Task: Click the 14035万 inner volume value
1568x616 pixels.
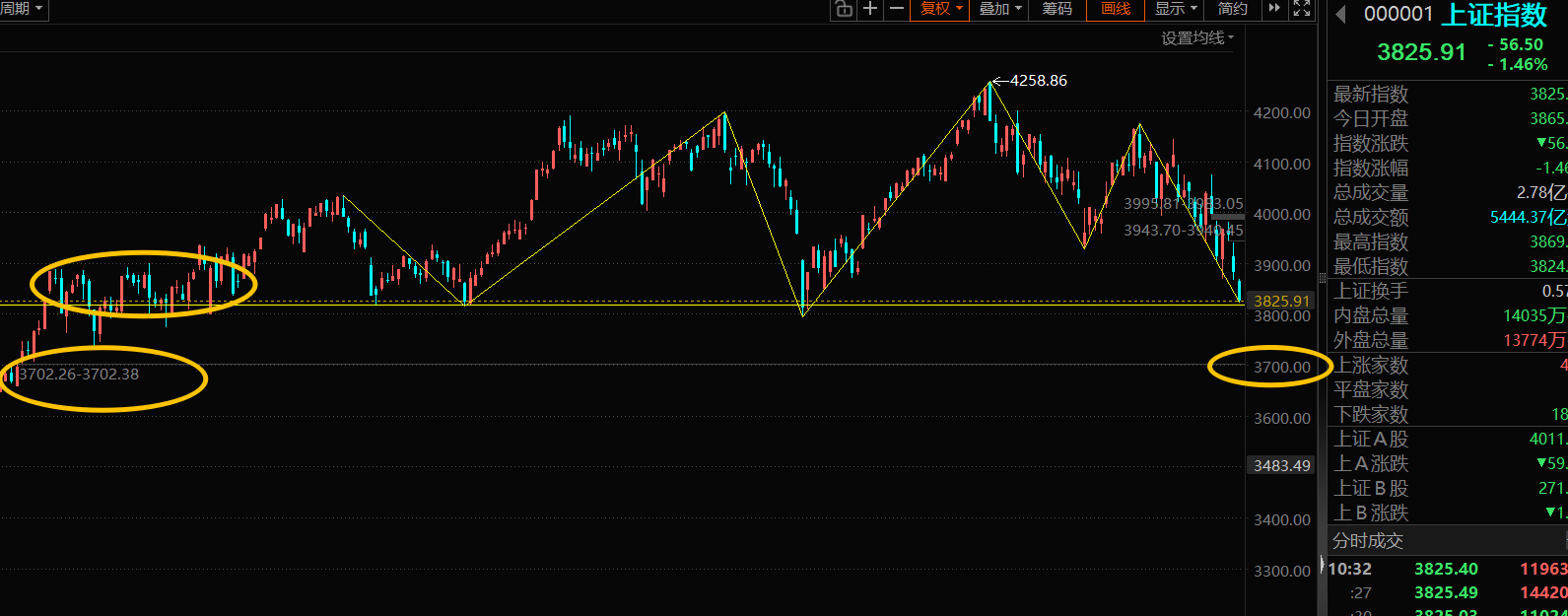Action: click(1534, 315)
